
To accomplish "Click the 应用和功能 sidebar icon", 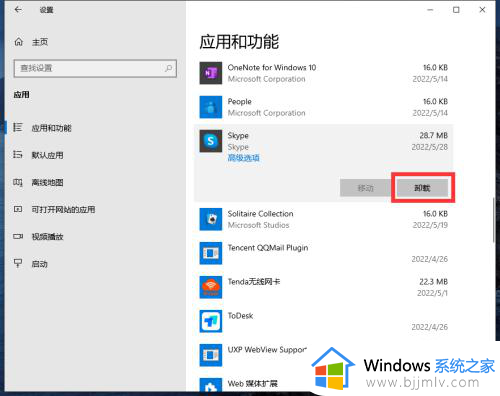I will [x=18, y=128].
